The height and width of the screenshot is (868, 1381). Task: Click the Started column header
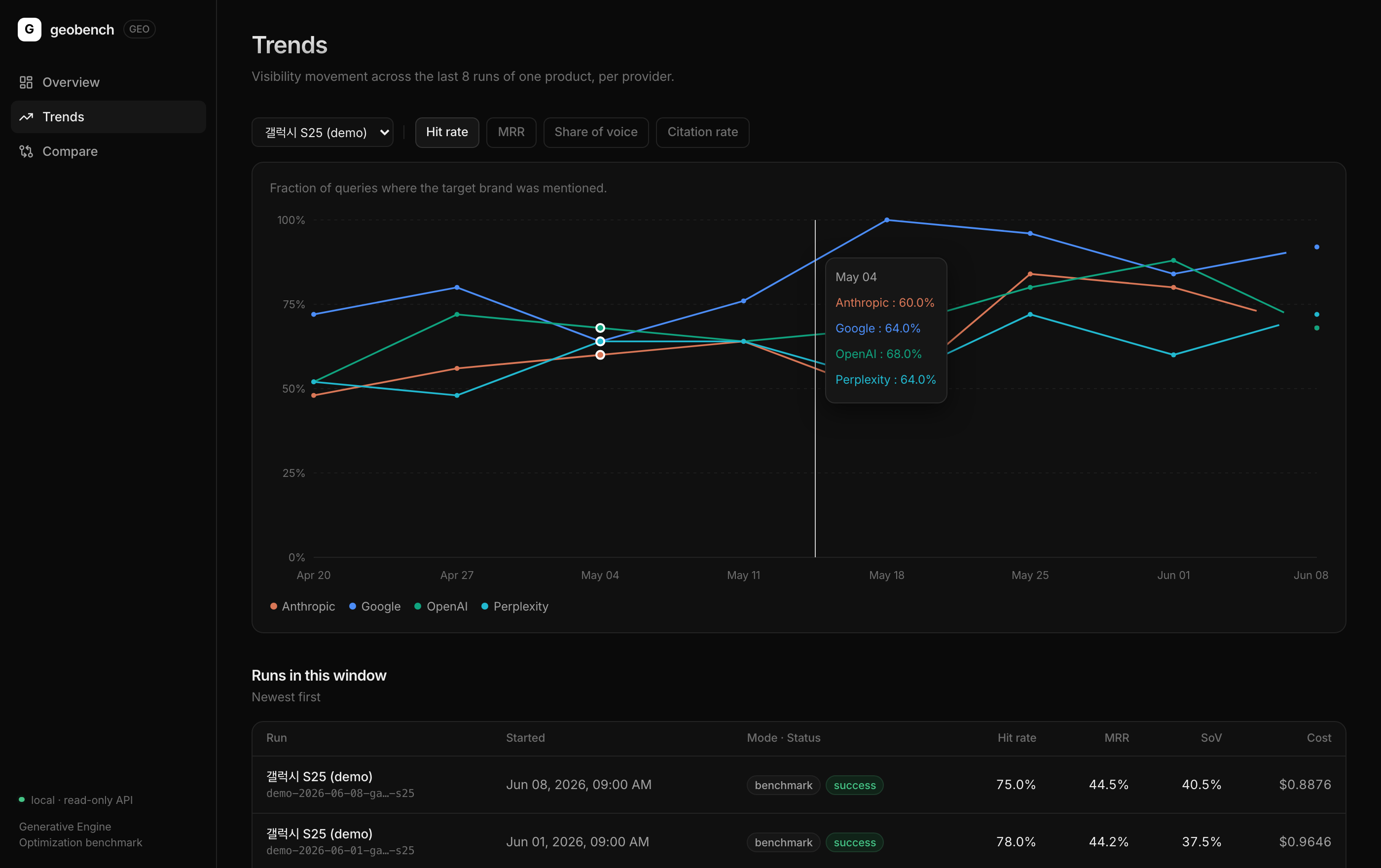(x=525, y=738)
